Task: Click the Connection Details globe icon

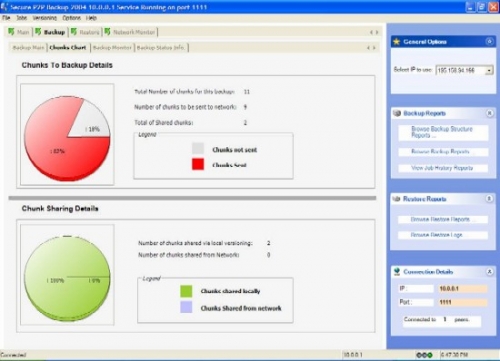Action: [397, 272]
